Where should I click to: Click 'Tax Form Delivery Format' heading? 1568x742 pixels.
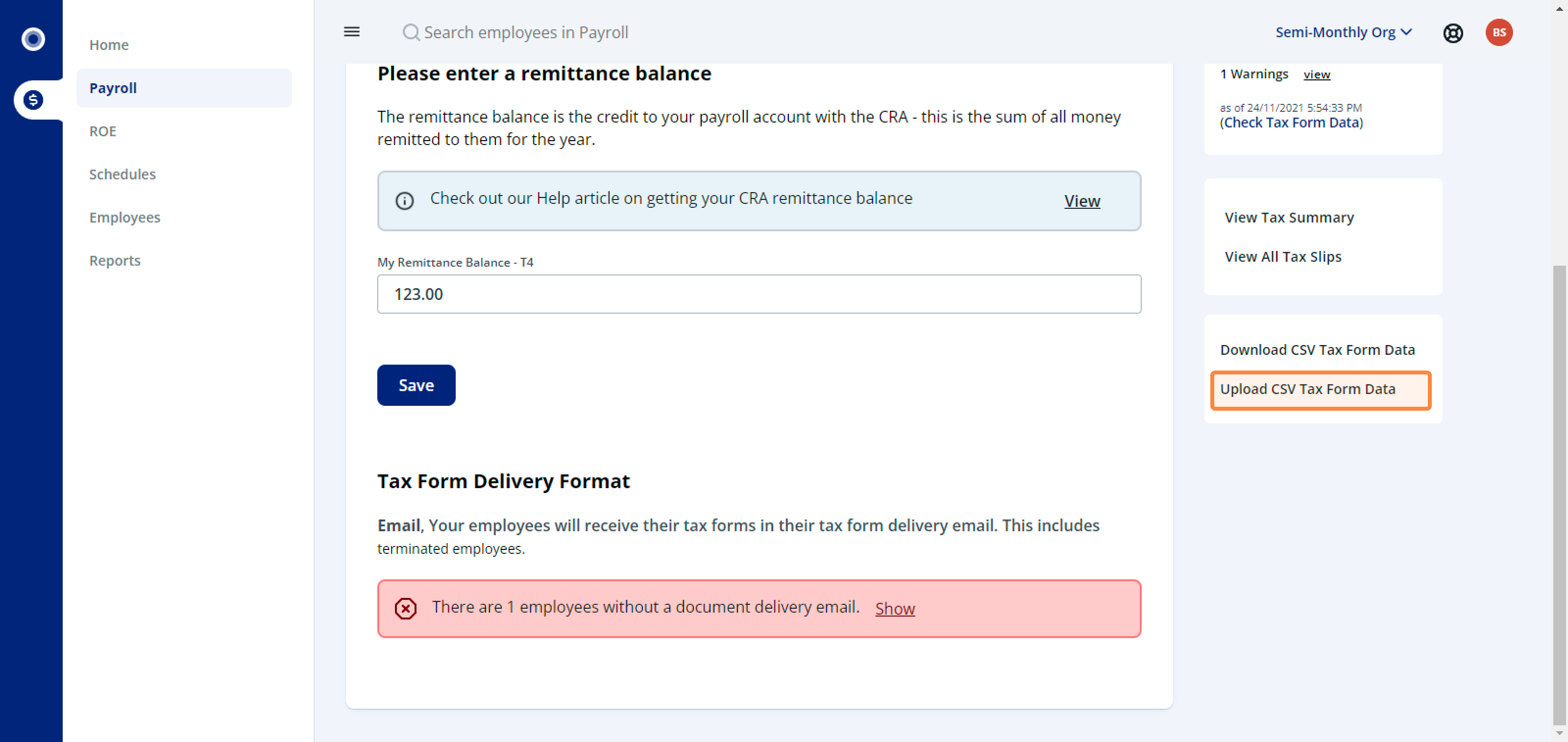click(503, 481)
